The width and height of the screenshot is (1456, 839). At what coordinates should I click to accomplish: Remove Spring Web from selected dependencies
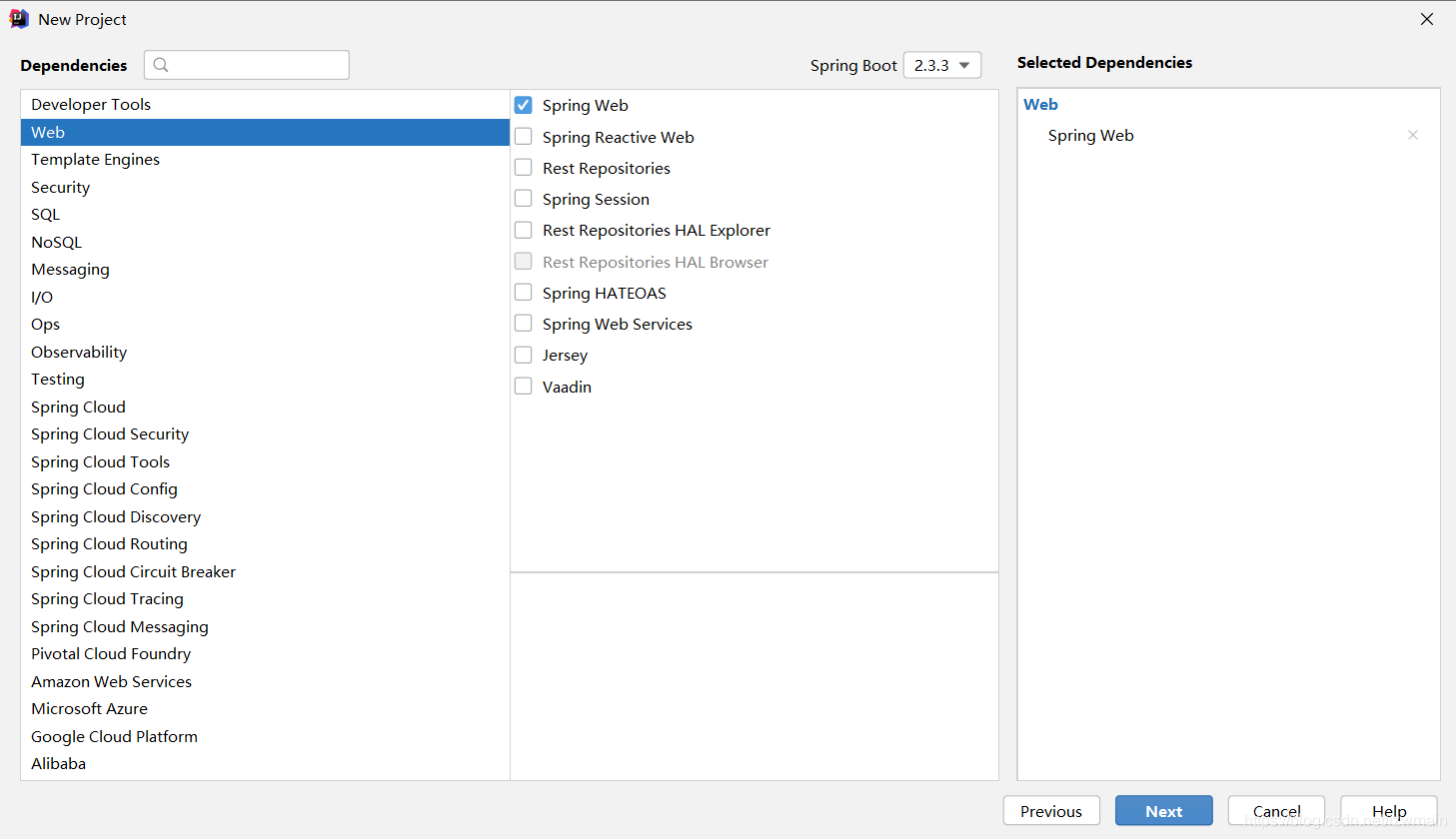point(1413,135)
